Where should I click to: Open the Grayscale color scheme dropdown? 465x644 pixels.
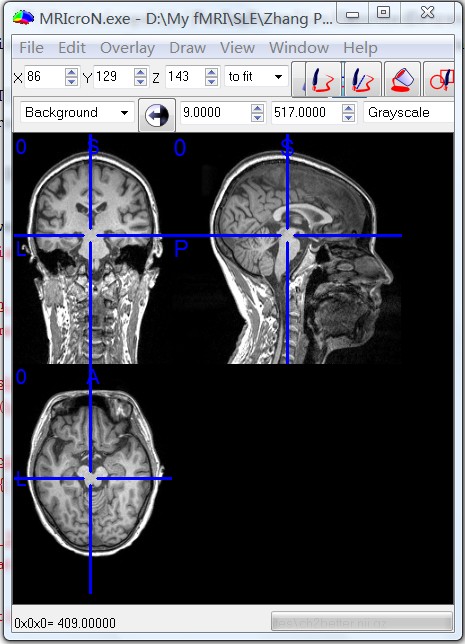point(409,113)
